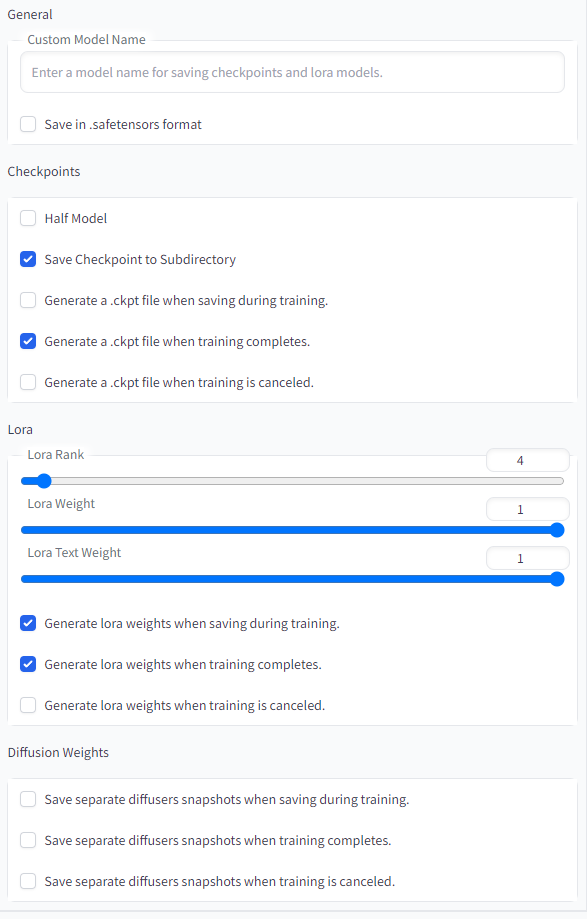
Task: Enable "Save in .safetensors format"
Action: 28,124
